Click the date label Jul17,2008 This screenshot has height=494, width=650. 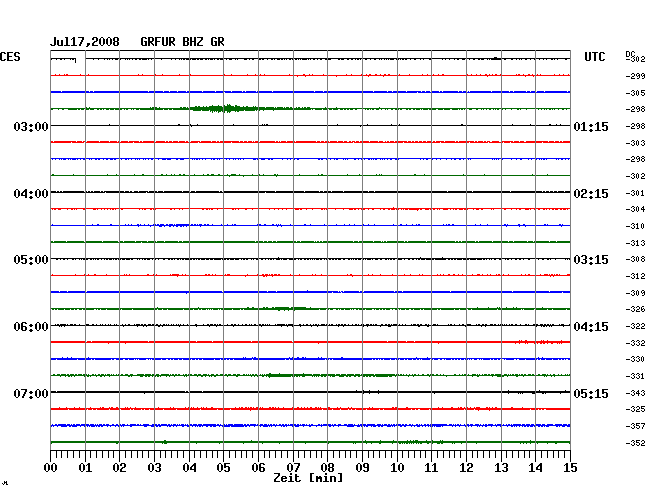pyautogui.click(x=85, y=42)
